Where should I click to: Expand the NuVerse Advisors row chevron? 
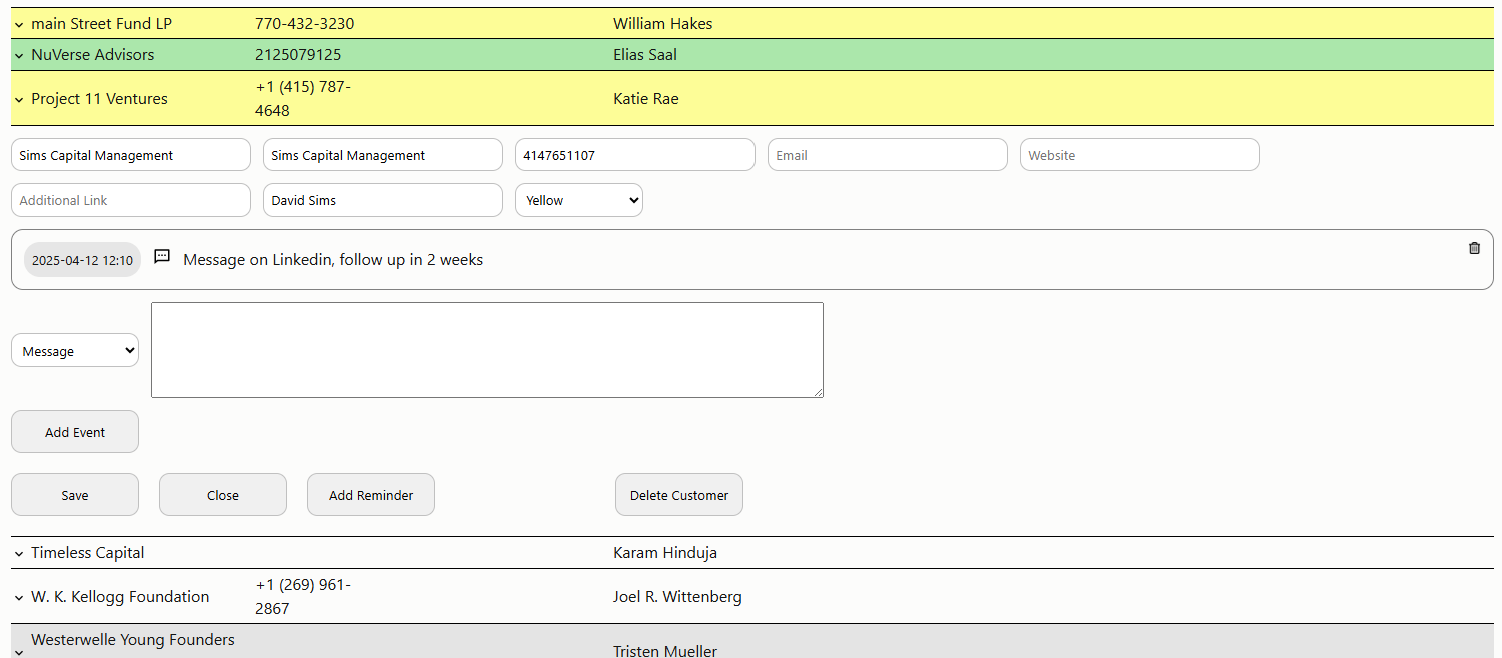point(19,55)
